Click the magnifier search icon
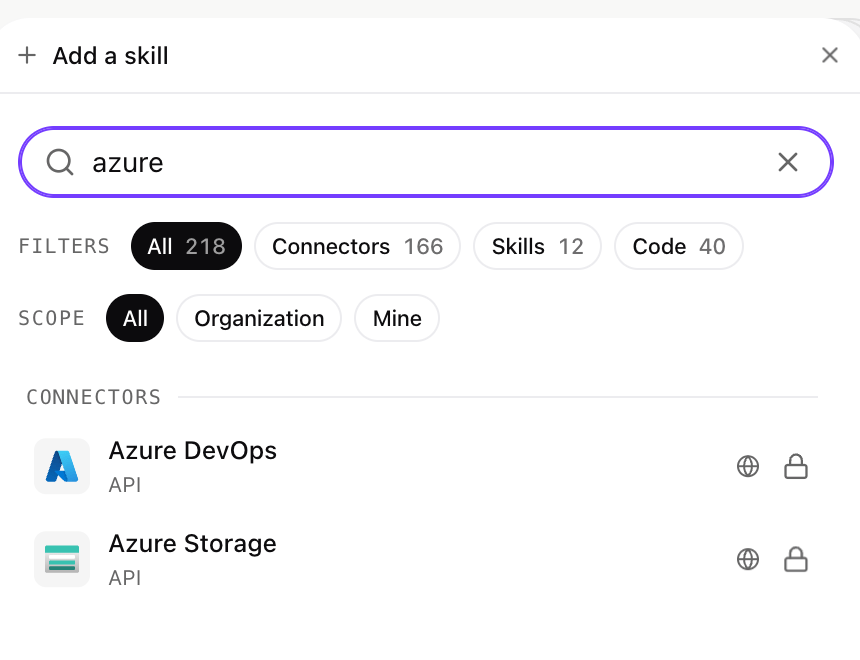860x660 pixels. pyautogui.click(x=60, y=162)
